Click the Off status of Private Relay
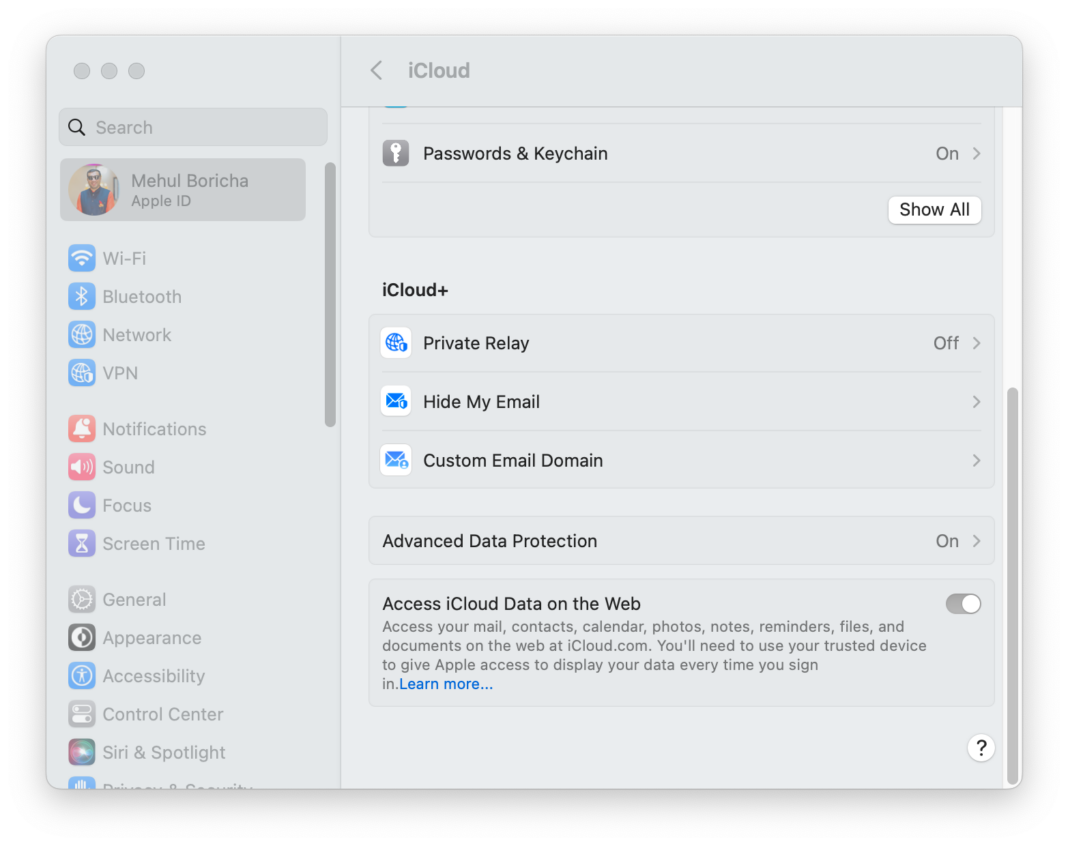Viewport: 1068px width, 846px height. [946, 343]
